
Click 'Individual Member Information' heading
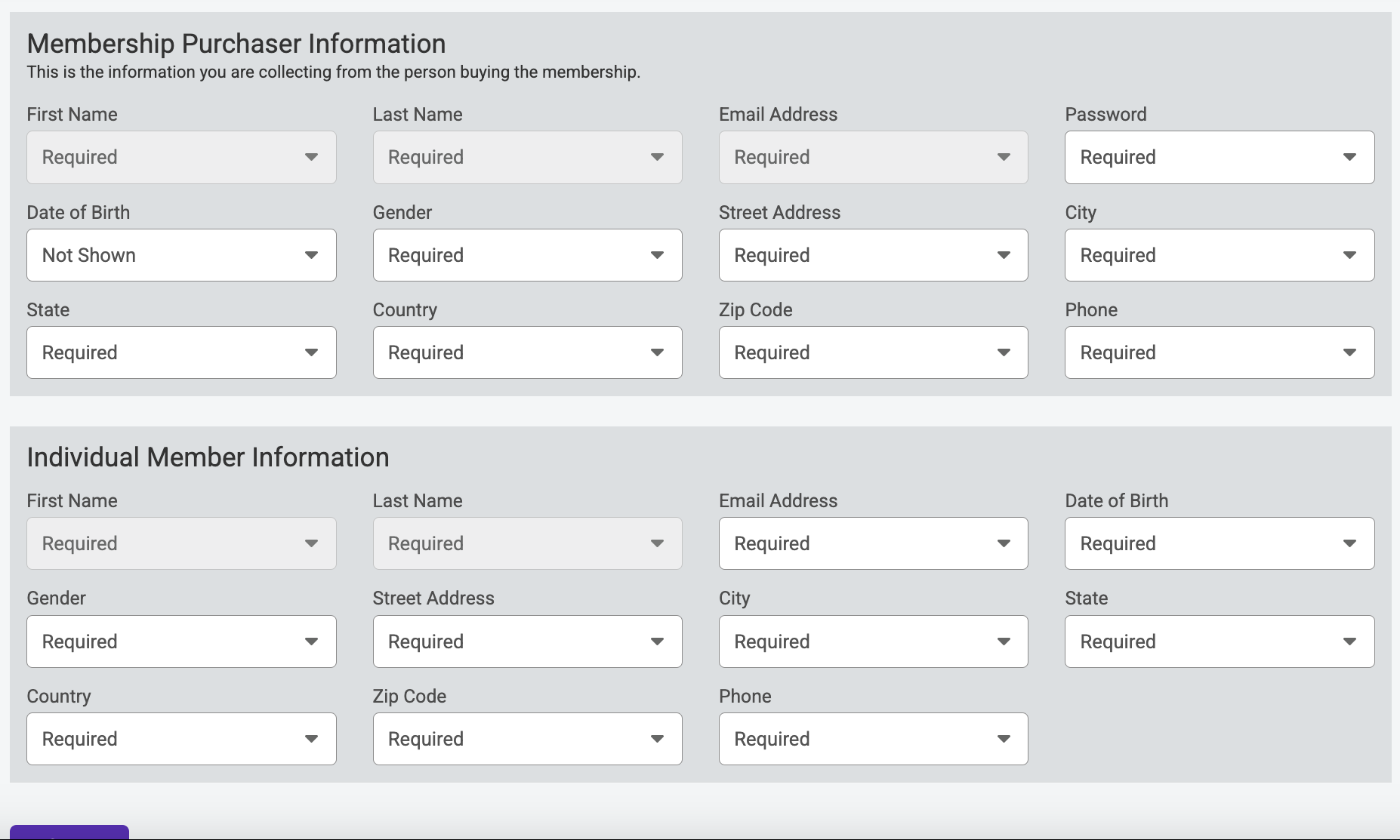[x=208, y=457]
